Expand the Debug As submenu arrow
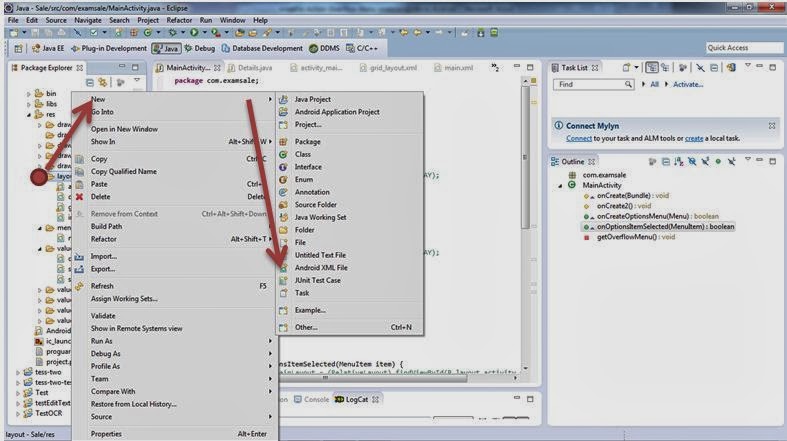Screen dimensions: 787x441 pos(270,354)
